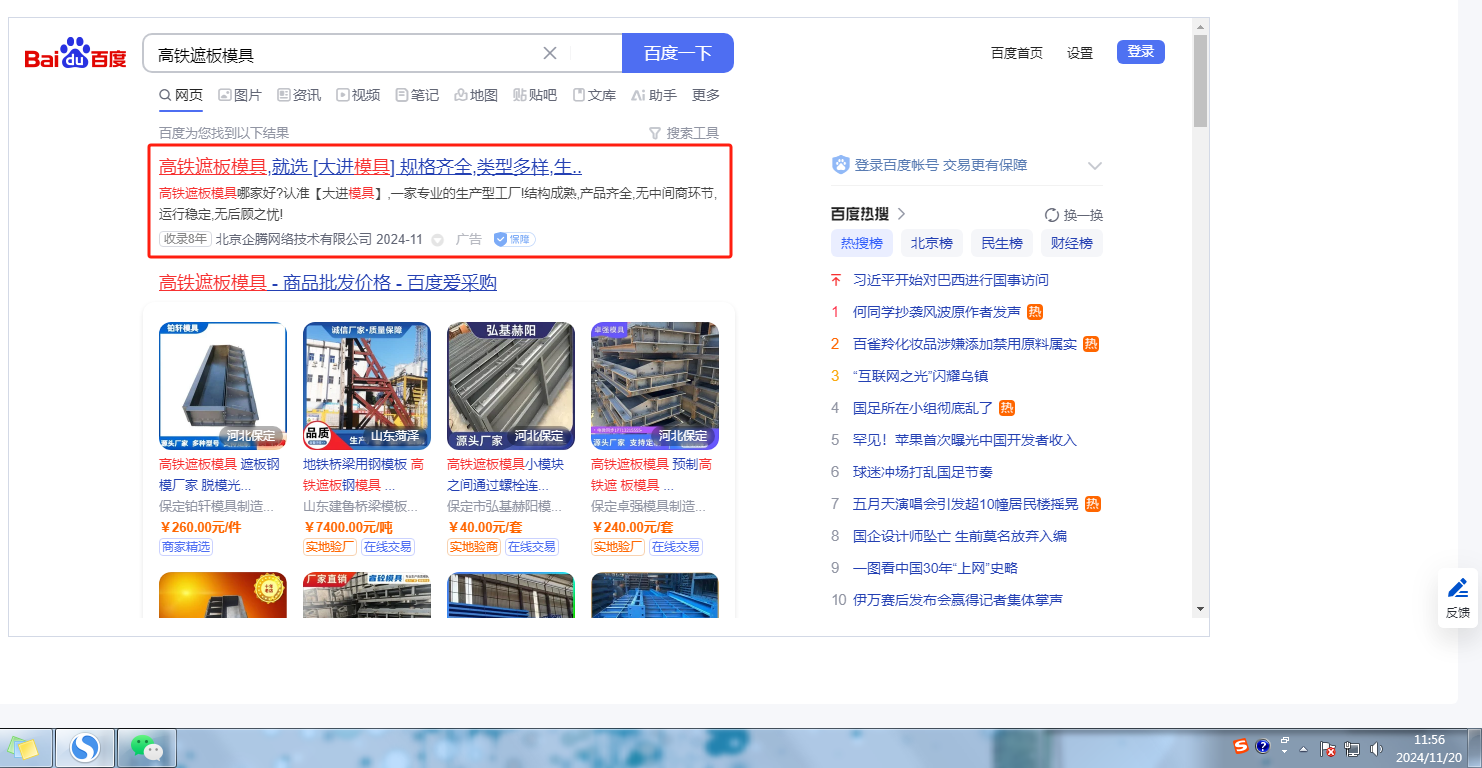The height and width of the screenshot is (768, 1482).
Task: Open the 更多 menu
Action: tap(706, 95)
